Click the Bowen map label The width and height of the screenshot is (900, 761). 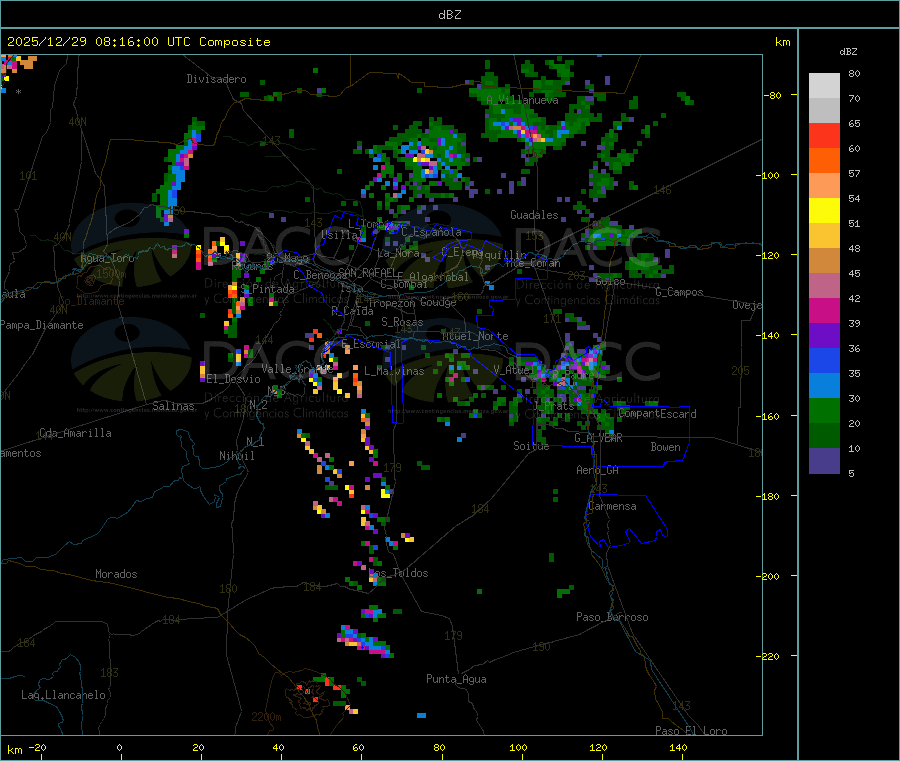click(x=666, y=447)
